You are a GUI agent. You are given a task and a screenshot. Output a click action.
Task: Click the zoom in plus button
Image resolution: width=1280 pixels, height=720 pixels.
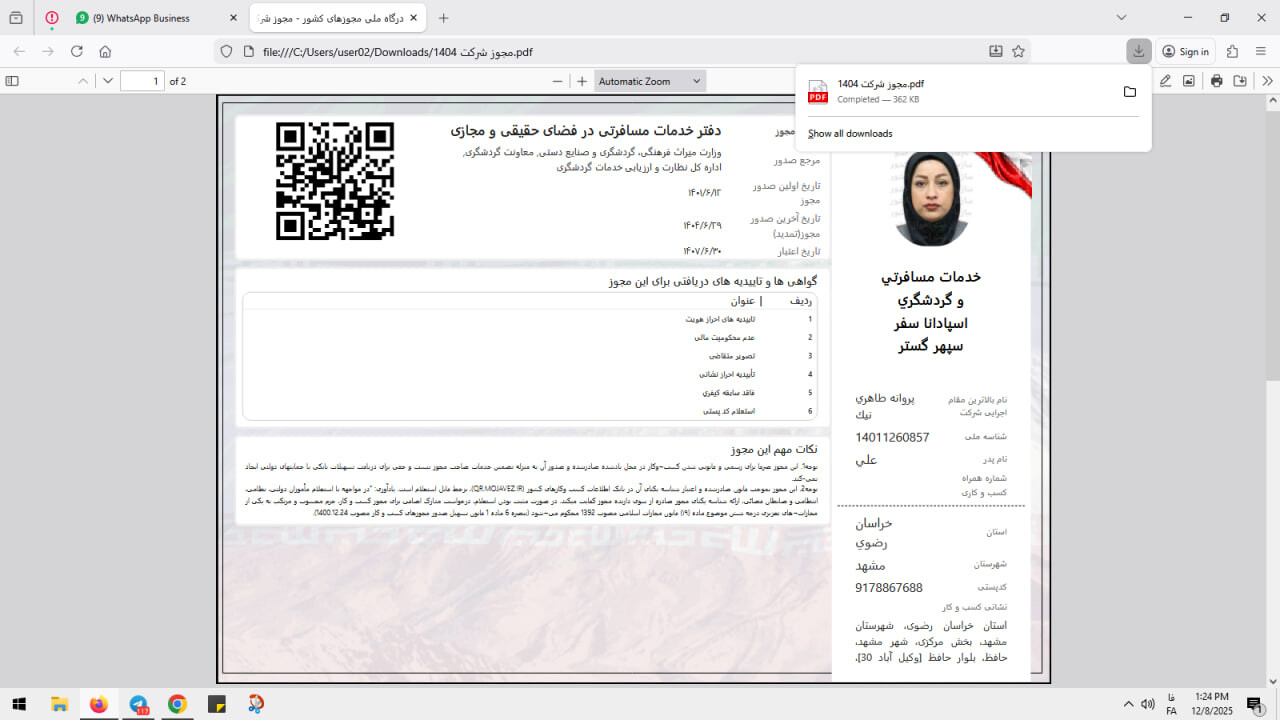(x=582, y=81)
